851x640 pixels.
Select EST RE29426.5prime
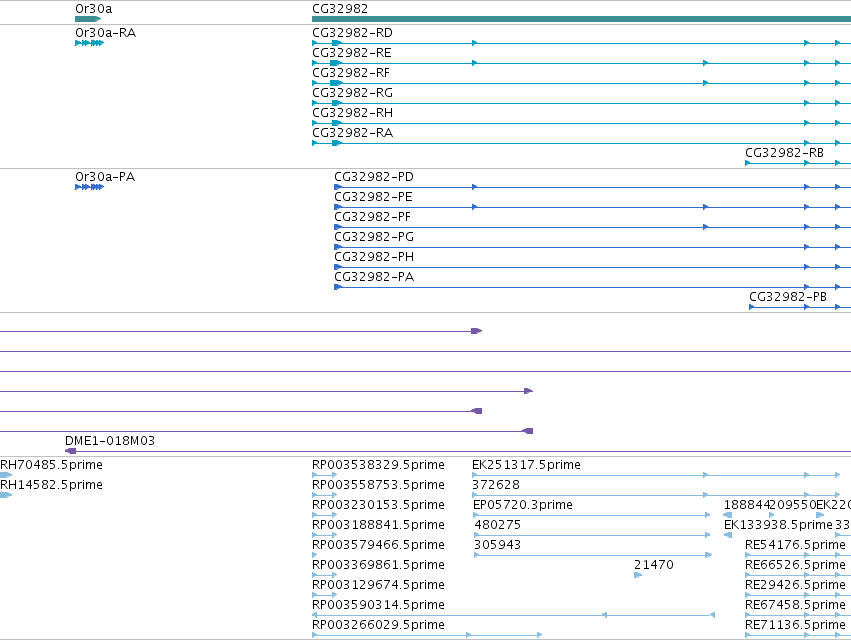pyautogui.click(x=795, y=585)
